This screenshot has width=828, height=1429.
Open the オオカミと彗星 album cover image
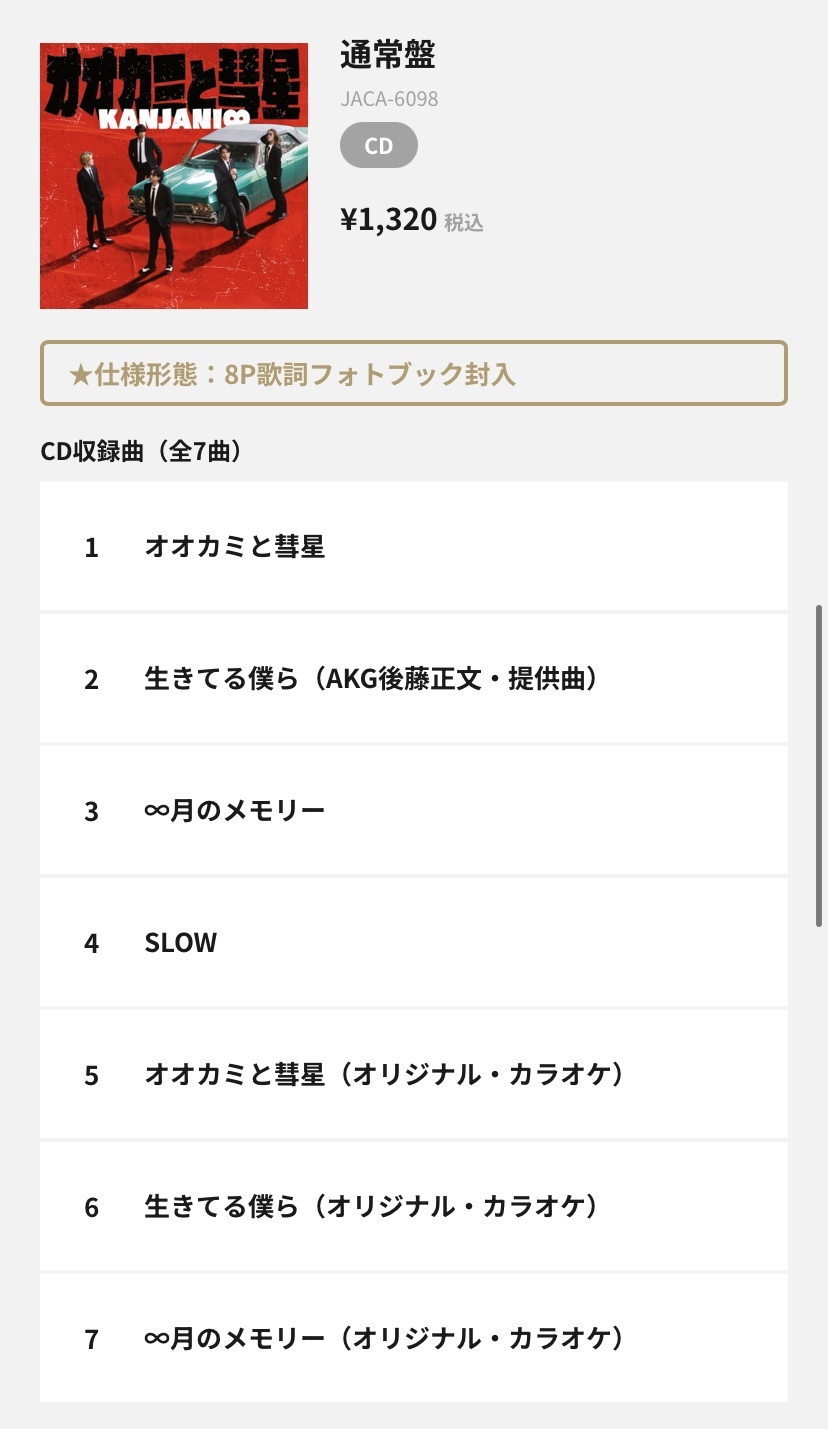pyautogui.click(x=174, y=176)
